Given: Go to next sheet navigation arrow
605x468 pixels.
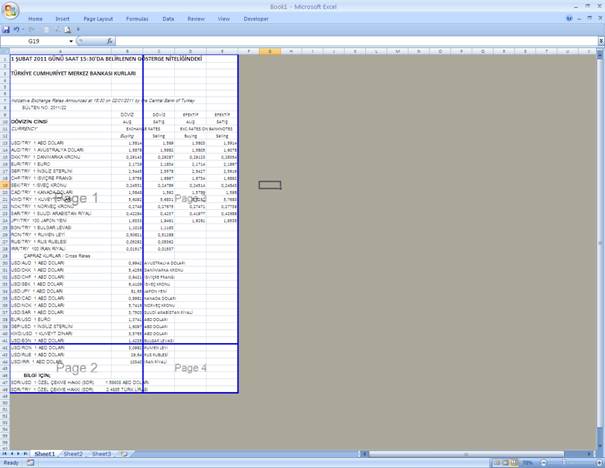Looking at the screenshot, I should [x=19, y=454].
